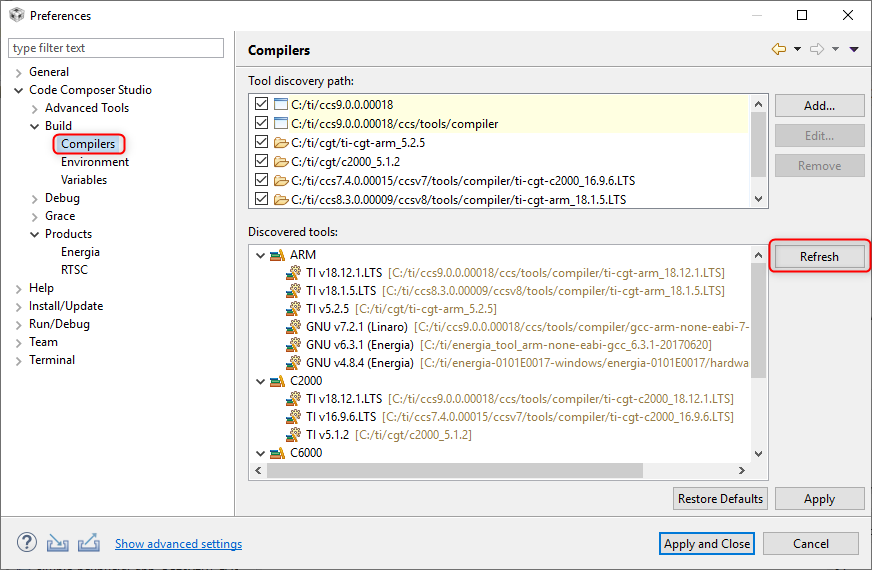Click the Refresh button

pyautogui.click(x=819, y=256)
